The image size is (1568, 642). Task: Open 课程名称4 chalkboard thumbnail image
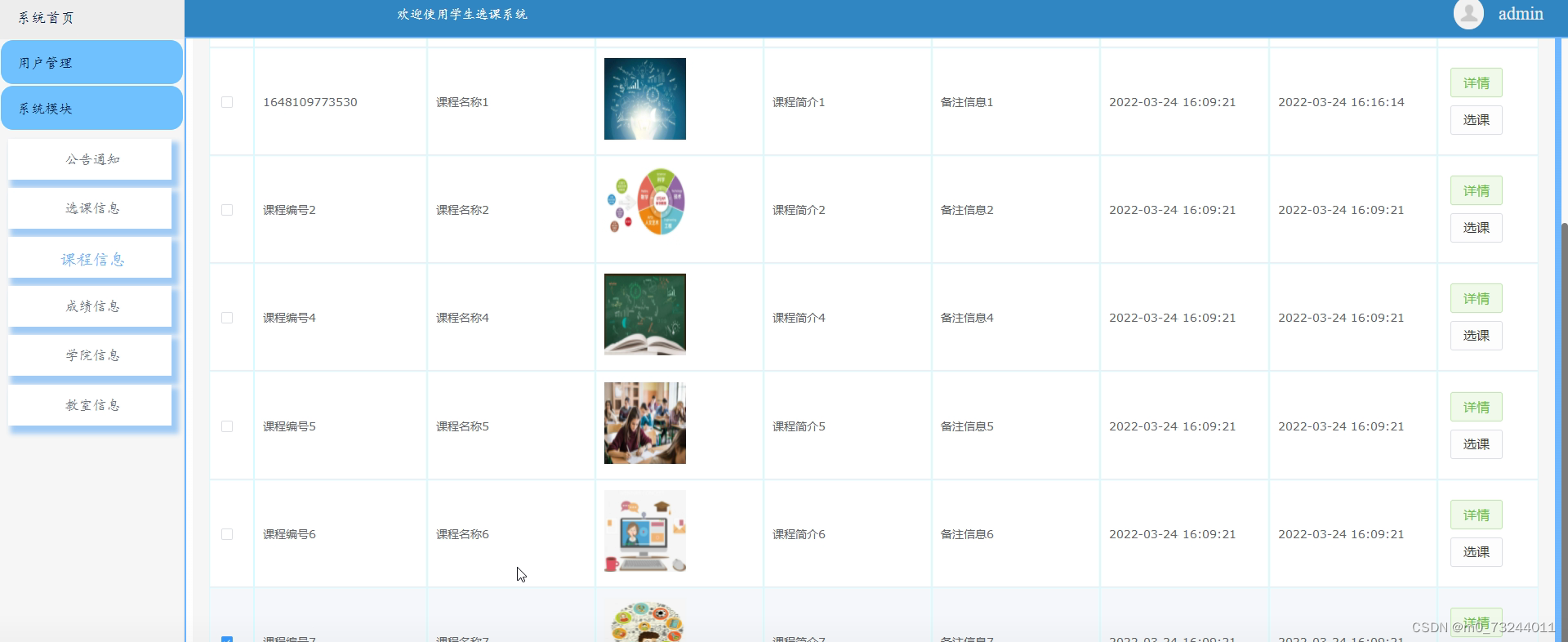click(645, 314)
